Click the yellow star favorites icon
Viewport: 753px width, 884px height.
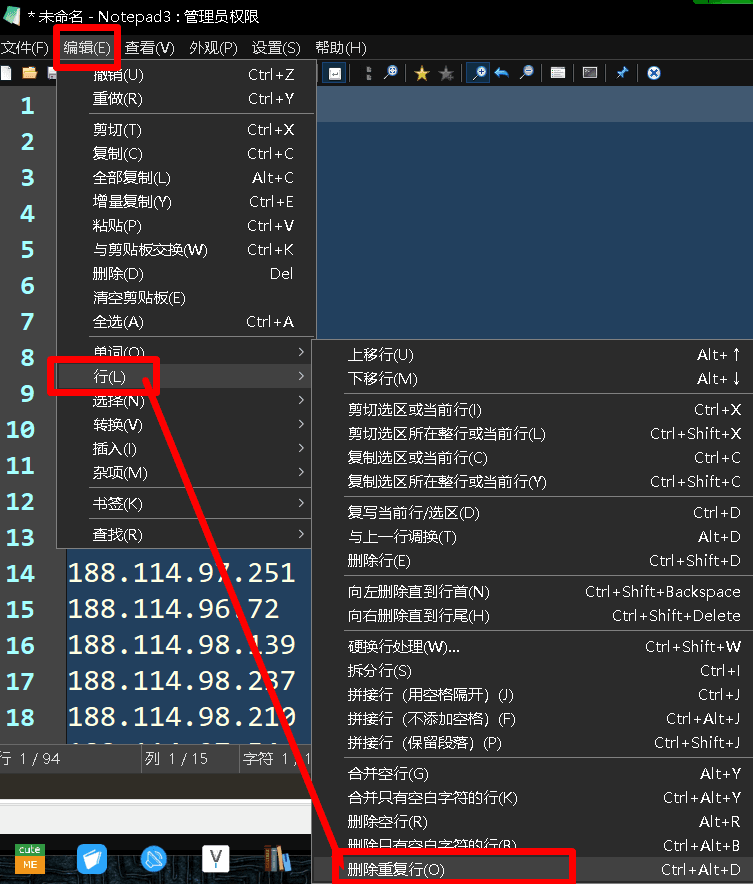point(422,73)
